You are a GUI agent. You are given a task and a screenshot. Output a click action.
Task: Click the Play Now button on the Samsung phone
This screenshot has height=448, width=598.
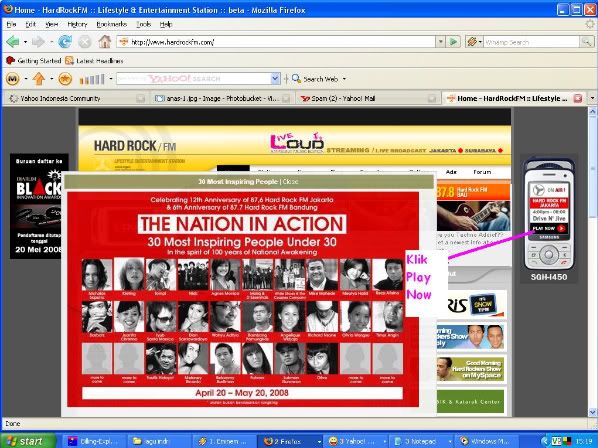548,228
